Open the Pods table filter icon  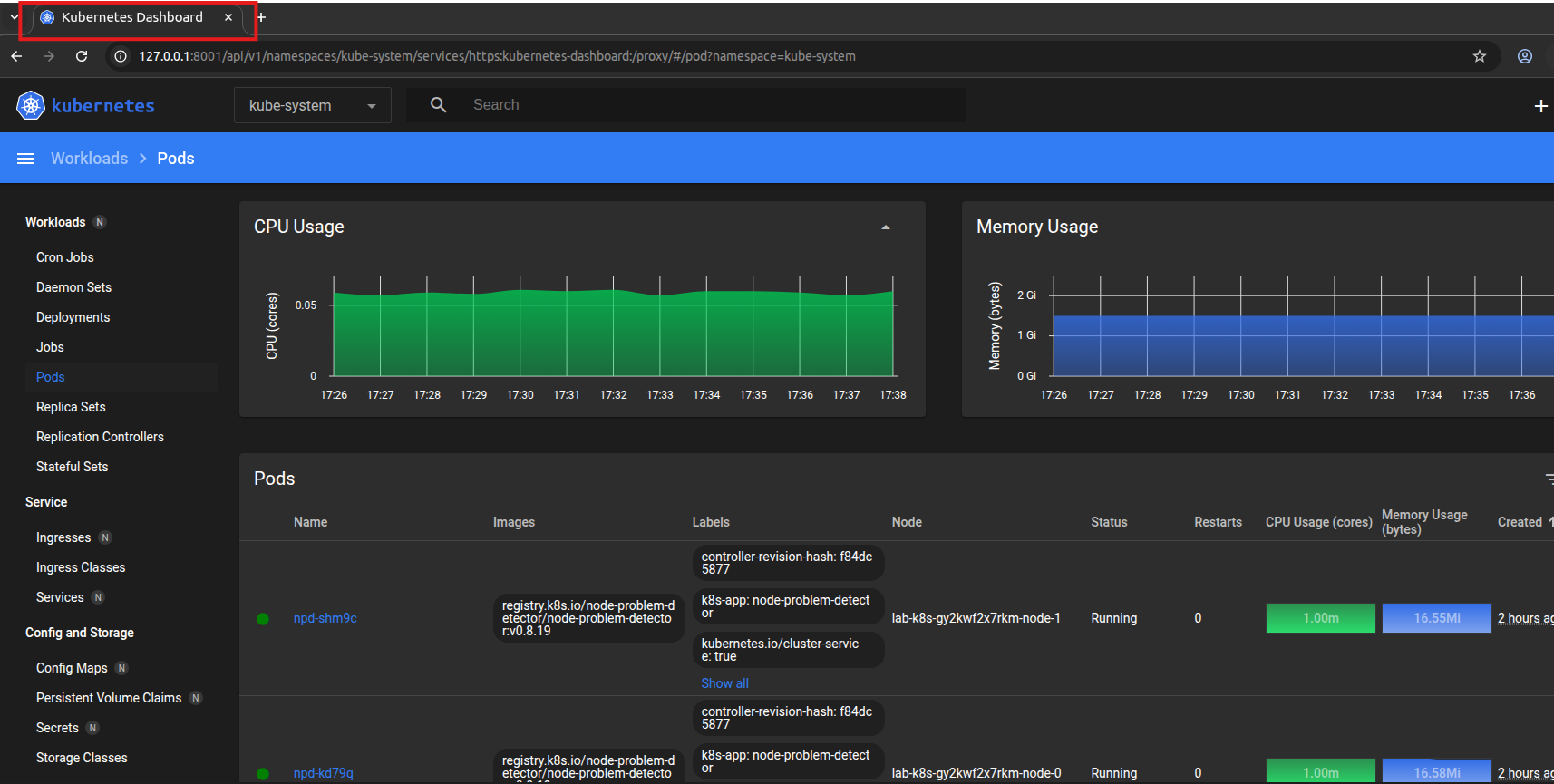coord(1549,479)
